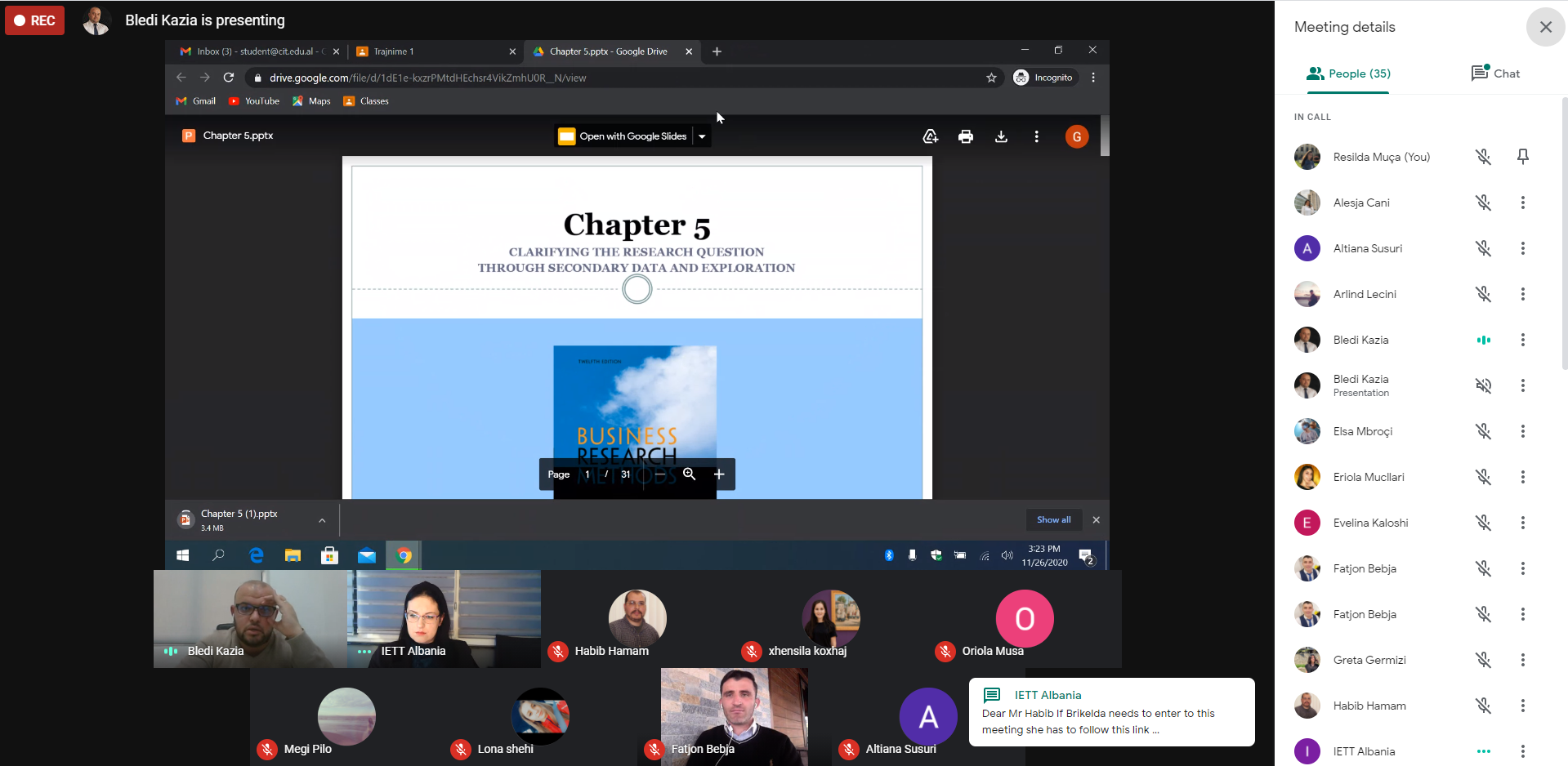Screen dimensions: 1568x766
Task: Open the People (35) tab
Action: tap(1348, 73)
